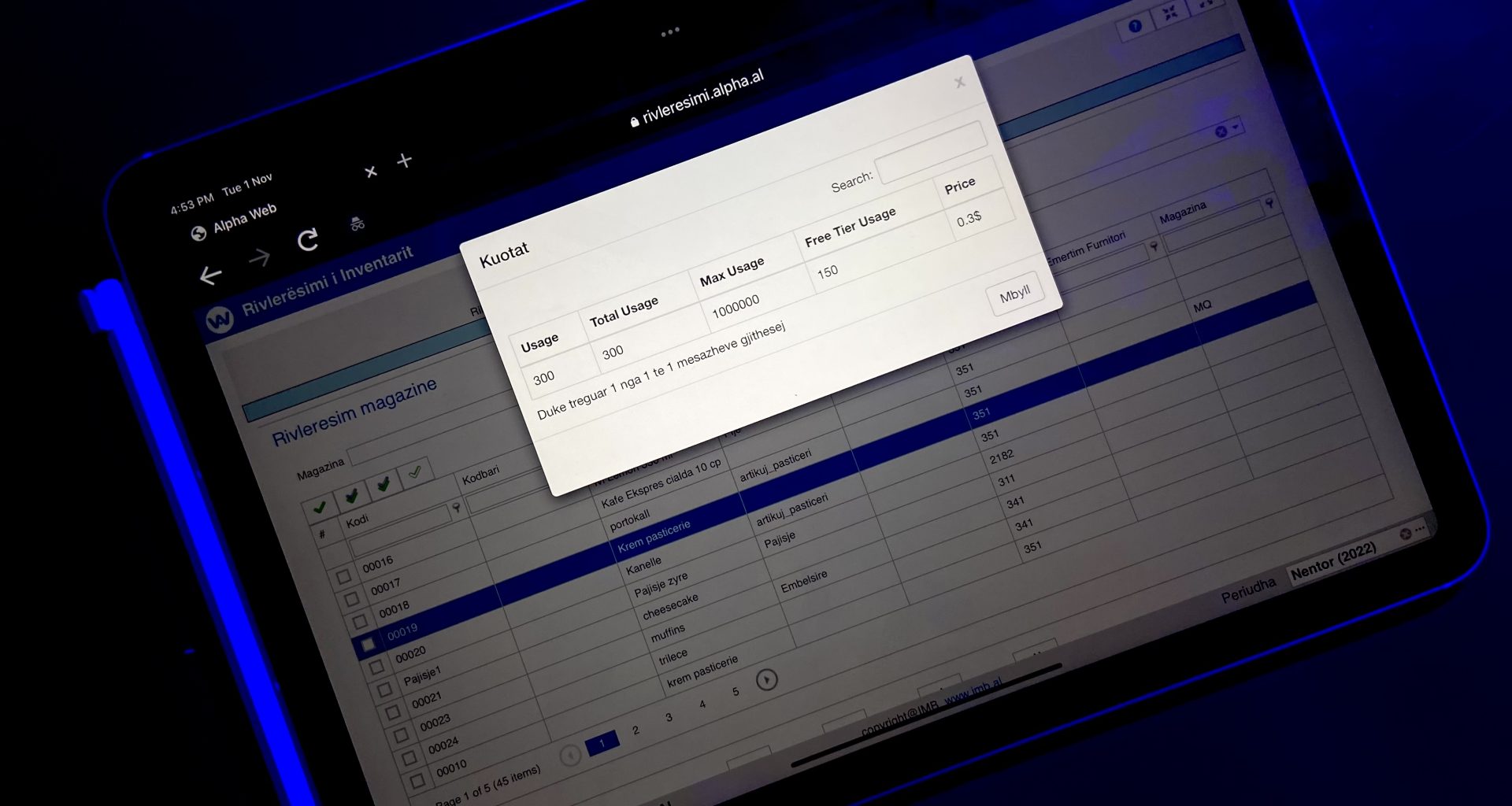This screenshot has height=806, width=1512.
Task: Check the box for row 00020
Action: [x=376, y=667]
